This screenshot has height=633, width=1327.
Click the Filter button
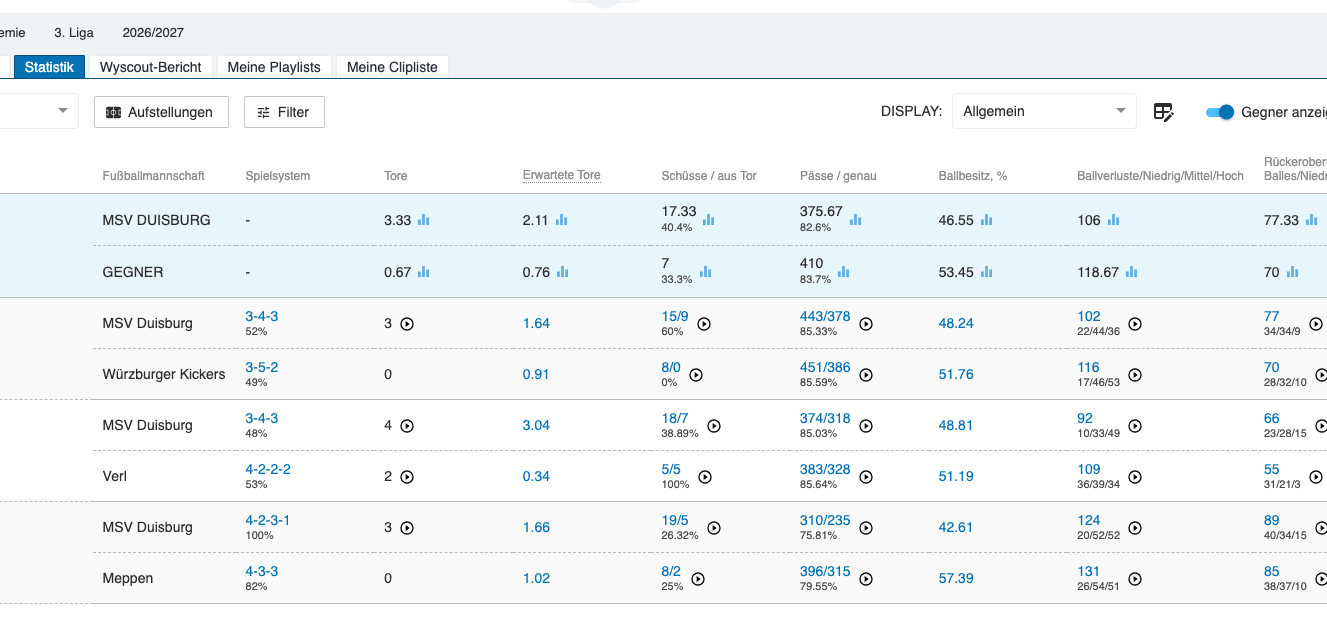click(284, 112)
